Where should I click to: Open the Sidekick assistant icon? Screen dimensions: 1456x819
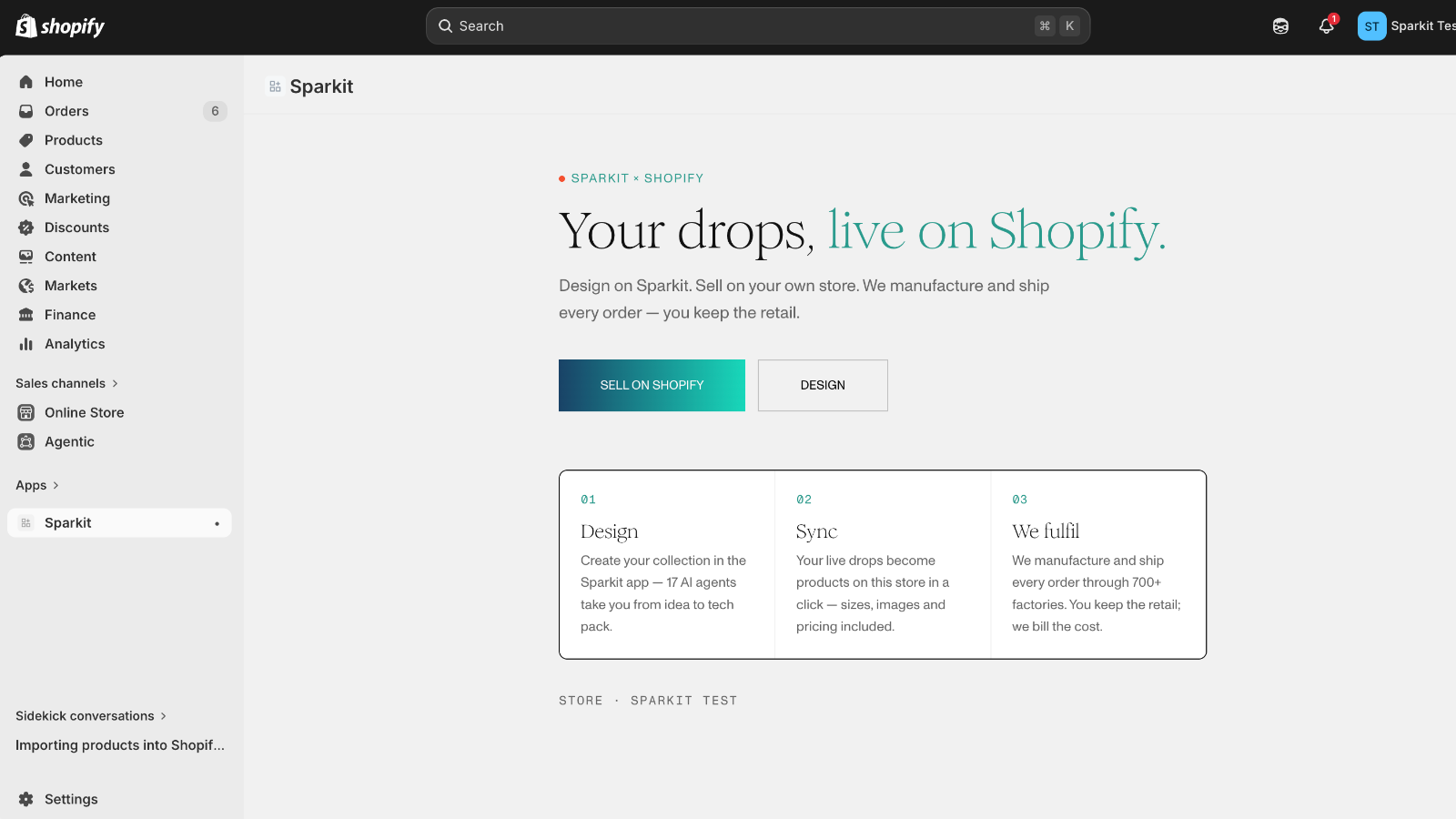click(1280, 26)
